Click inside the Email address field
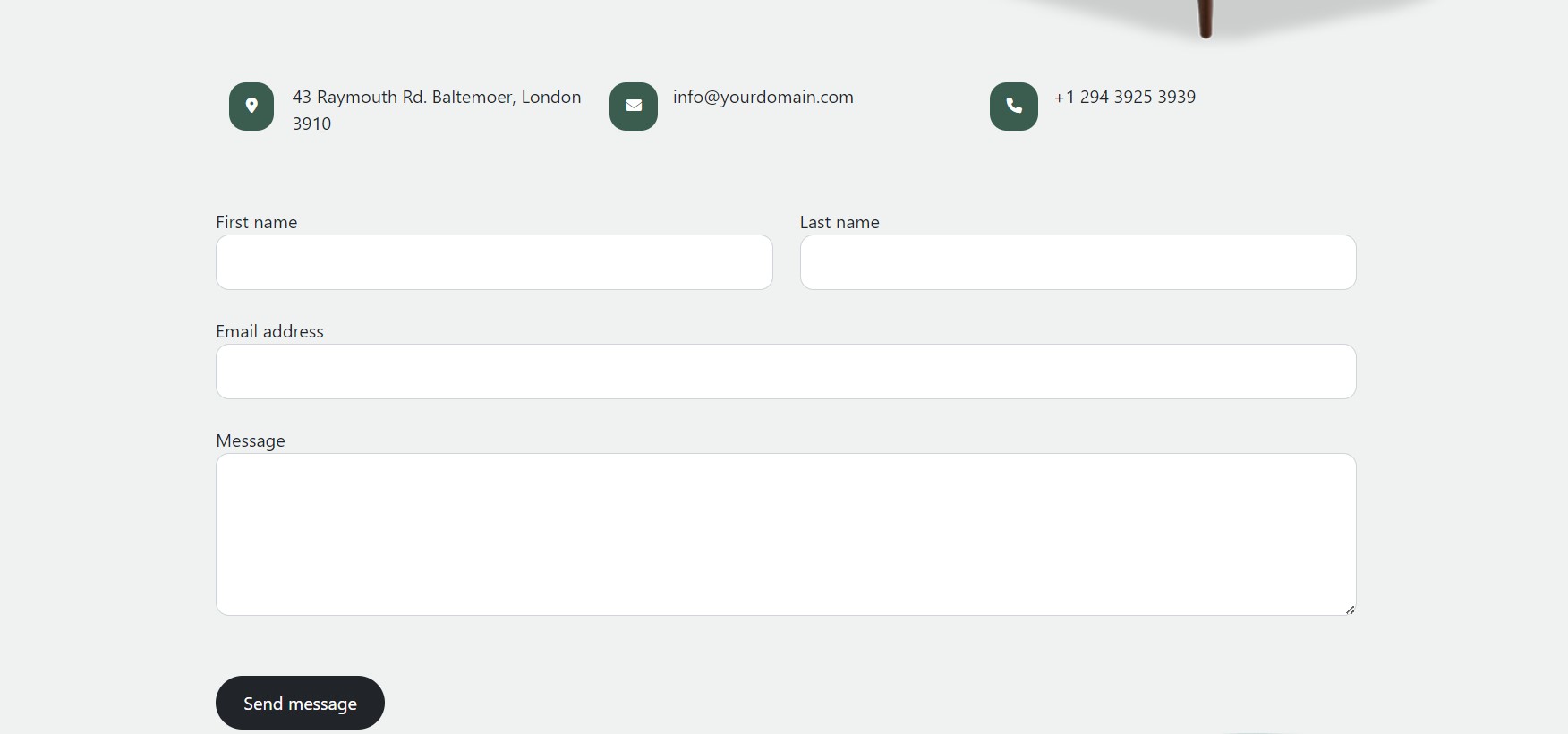1568x734 pixels. [x=786, y=371]
